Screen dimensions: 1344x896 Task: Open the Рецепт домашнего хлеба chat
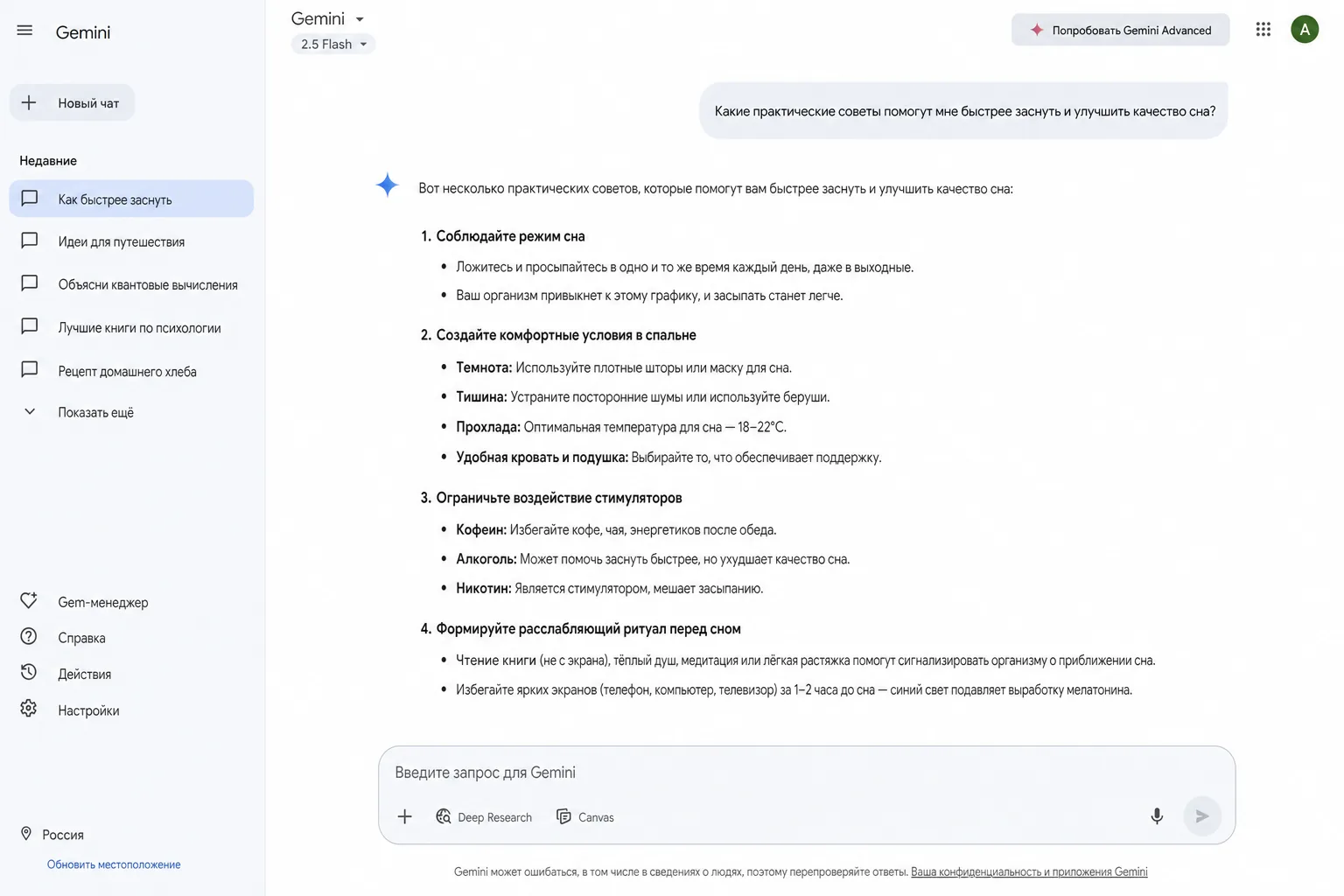click(131, 371)
